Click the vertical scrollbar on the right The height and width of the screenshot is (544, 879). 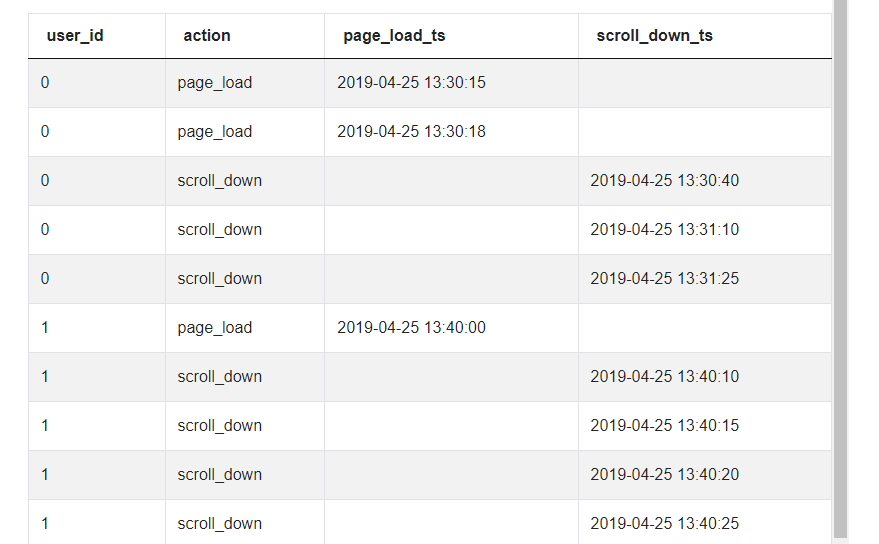tap(840, 269)
